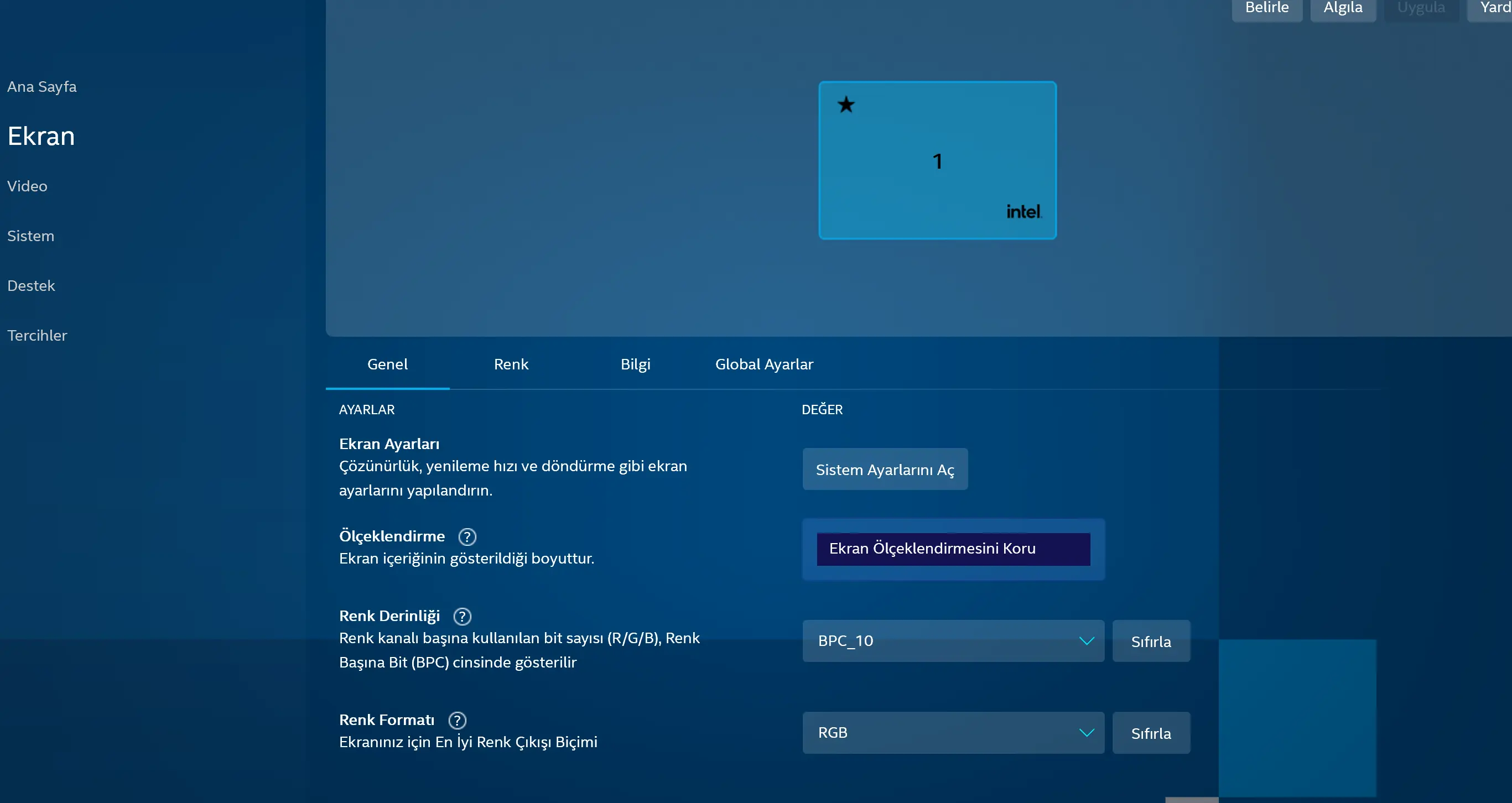
Task: Switch to the Renk tab
Action: coord(511,364)
